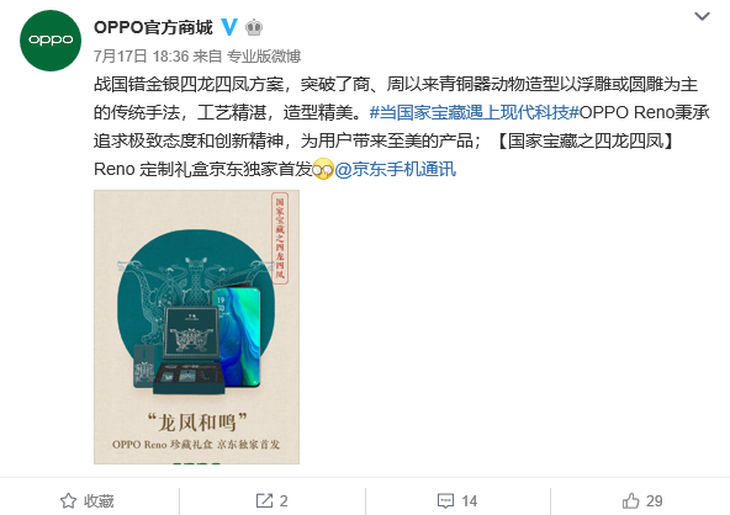Viewport: 730px width, 515px height.
Task: Enlarge the OPPO Reno gift box image
Action: click(196, 327)
